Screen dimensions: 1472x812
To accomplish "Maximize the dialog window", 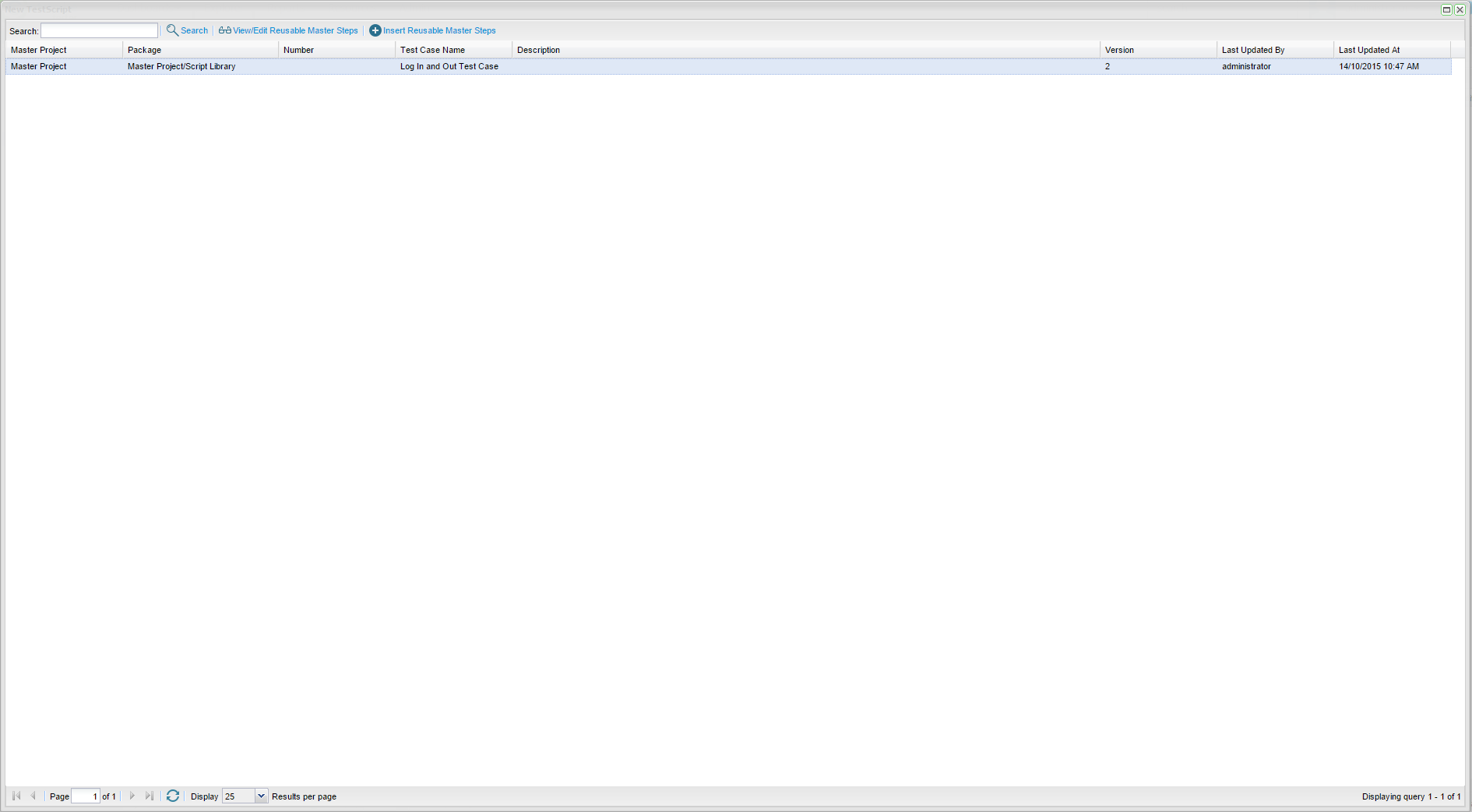I will coord(1446,9).
